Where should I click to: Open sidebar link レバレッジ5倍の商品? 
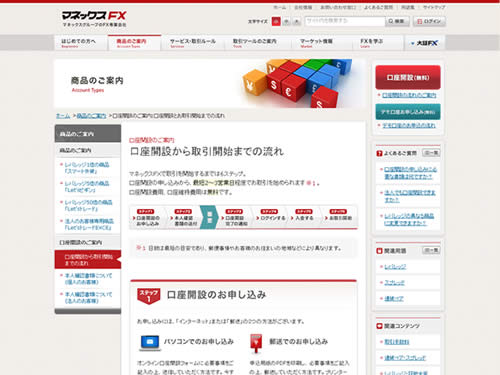(x=87, y=187)
